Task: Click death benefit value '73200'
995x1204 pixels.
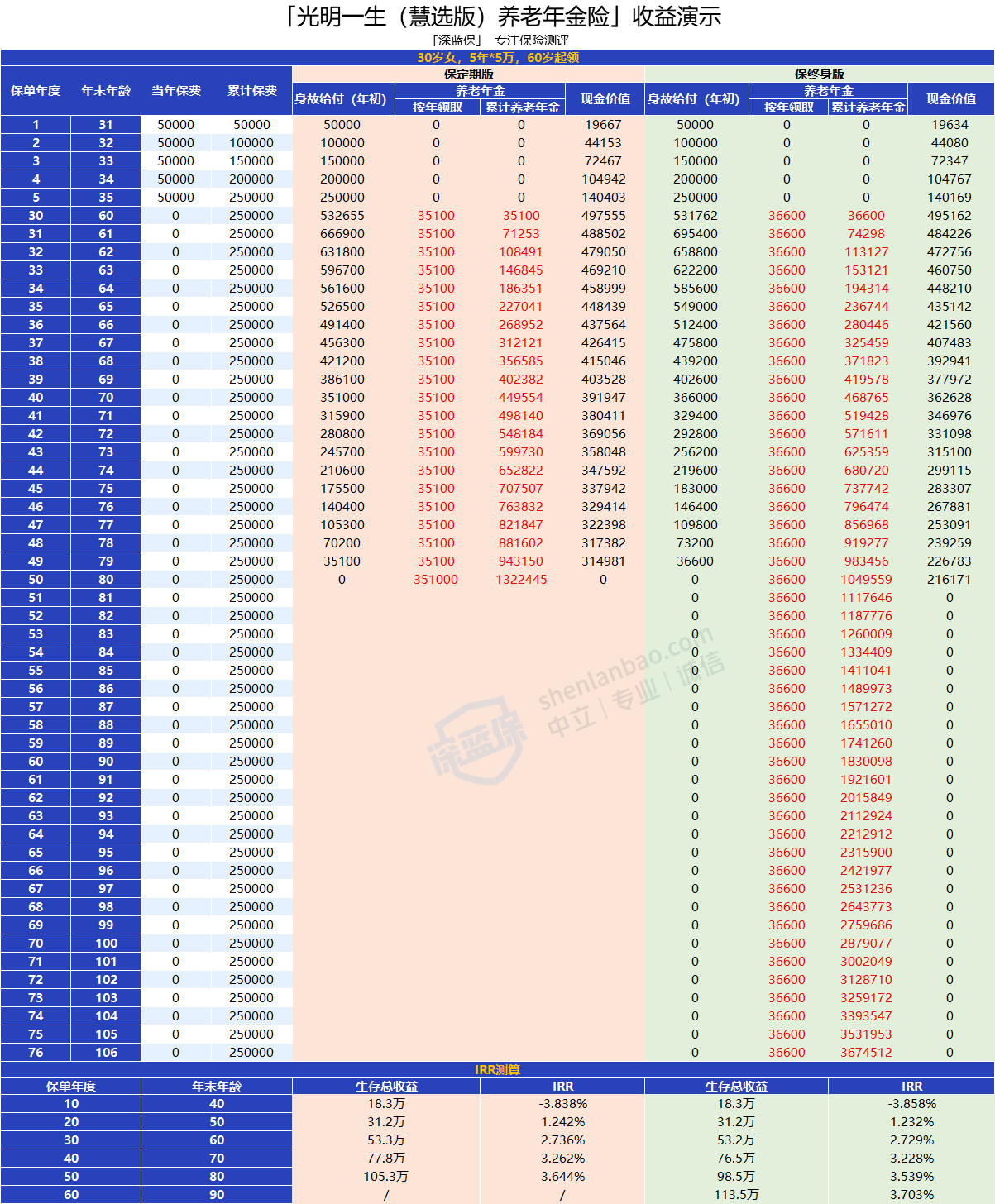Action: (x=696, y=543)
